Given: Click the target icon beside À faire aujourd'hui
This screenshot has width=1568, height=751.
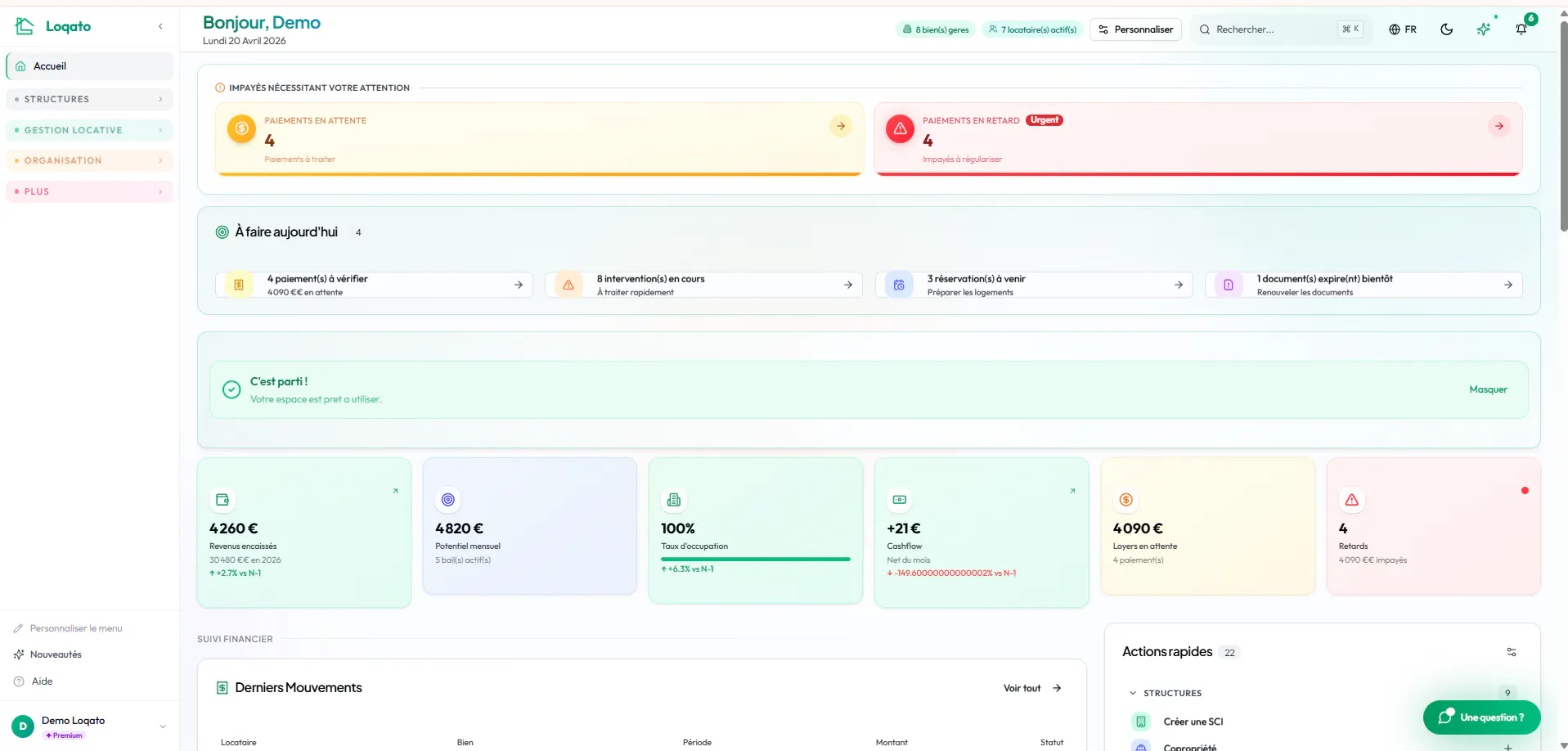Looking at the screenshot, I should (x=222, y=232).
